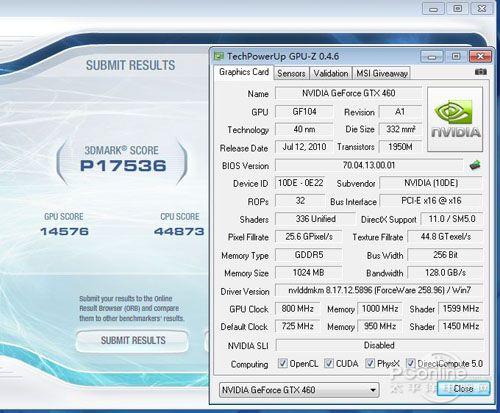The height and width of the screenshot is (413, 500).
Task: Toggle the OpenCL checkbox
Action: pos(283,363)
